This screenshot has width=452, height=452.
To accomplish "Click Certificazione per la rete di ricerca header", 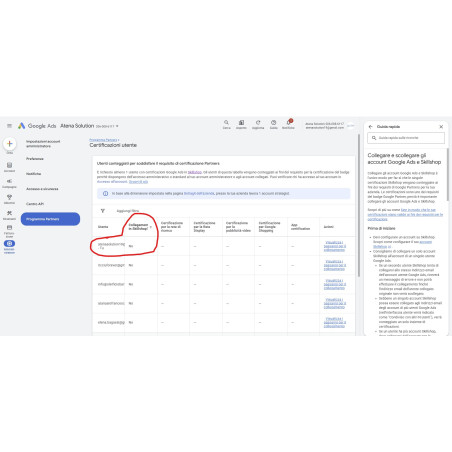I will point(172,227).
